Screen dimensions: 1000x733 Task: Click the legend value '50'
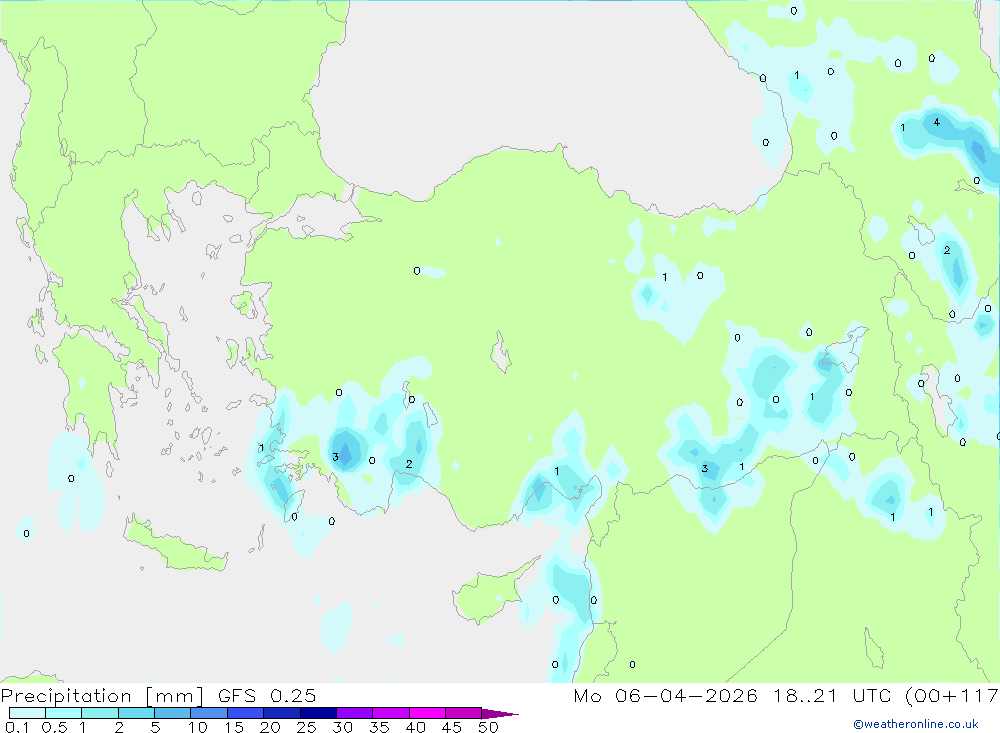click(x=489, y=727)
